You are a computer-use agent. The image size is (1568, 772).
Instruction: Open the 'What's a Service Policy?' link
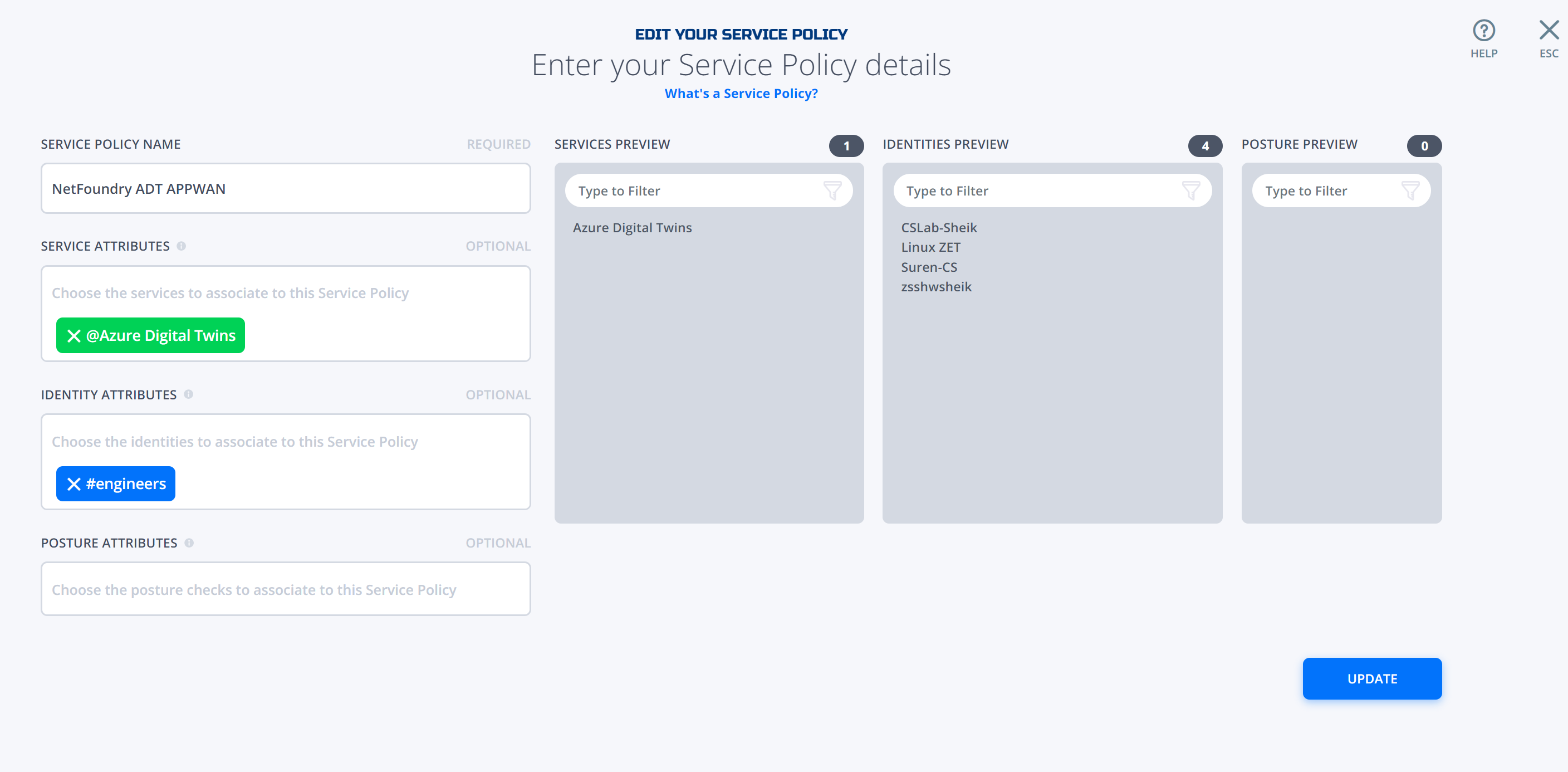pyautogui.click(x=741, y=93)
